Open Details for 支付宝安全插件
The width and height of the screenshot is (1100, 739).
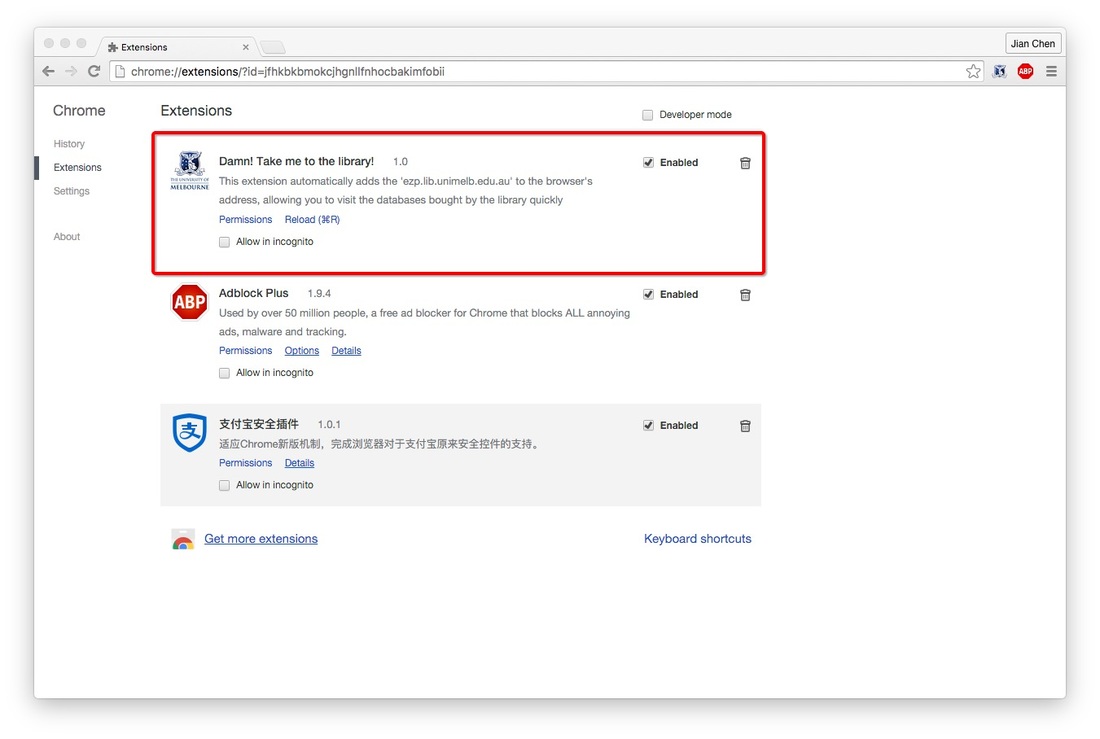click(300, 463)
